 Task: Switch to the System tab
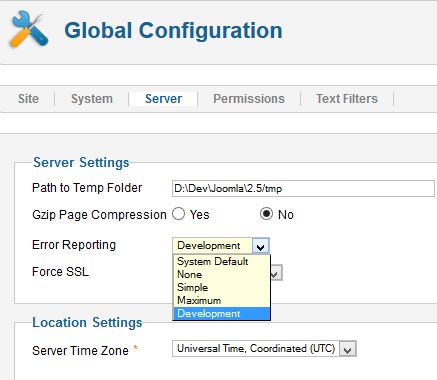(92, 99)
